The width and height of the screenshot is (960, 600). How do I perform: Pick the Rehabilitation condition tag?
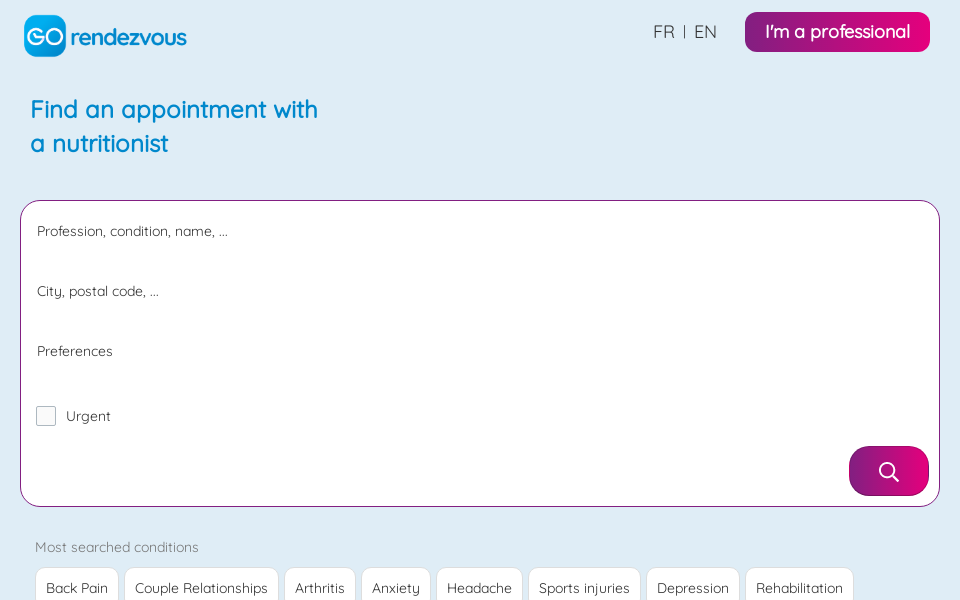[x=799, y=587]
